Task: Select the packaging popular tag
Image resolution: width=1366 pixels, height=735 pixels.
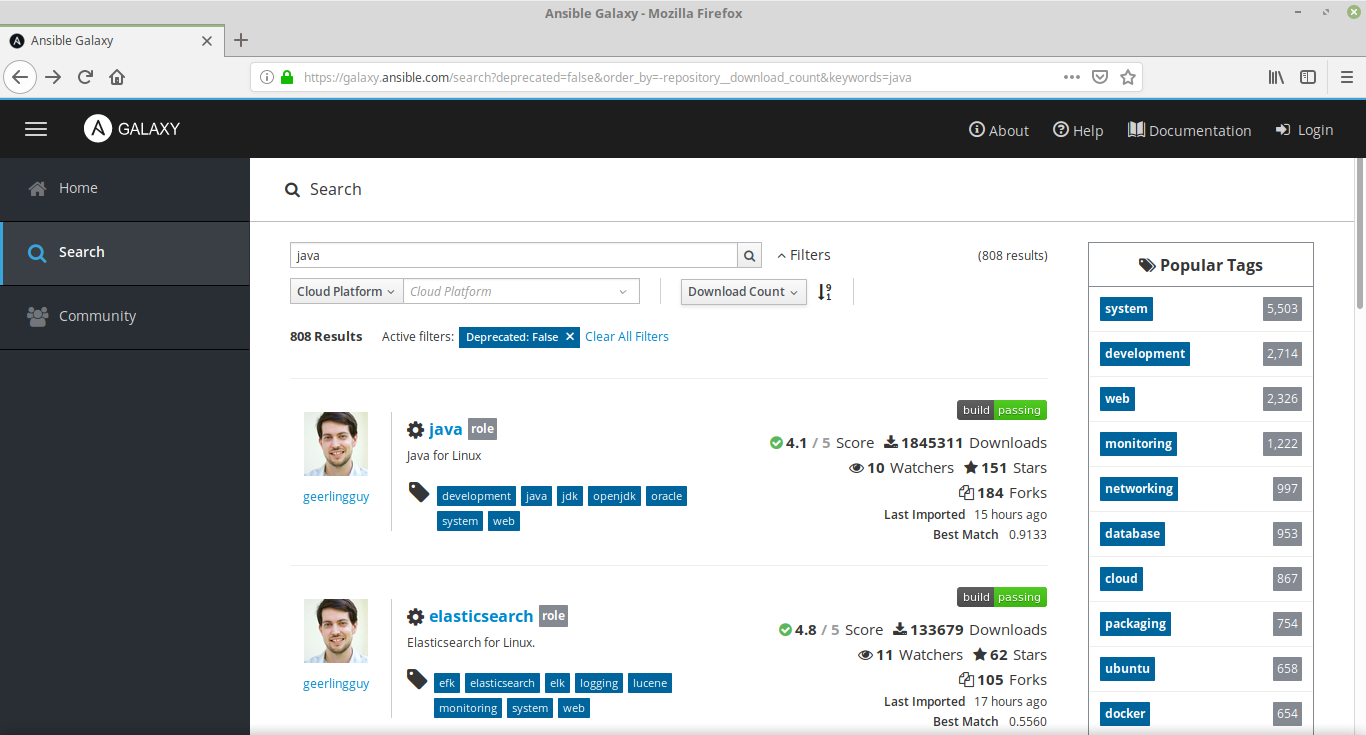Action: tap(1135, 624)
